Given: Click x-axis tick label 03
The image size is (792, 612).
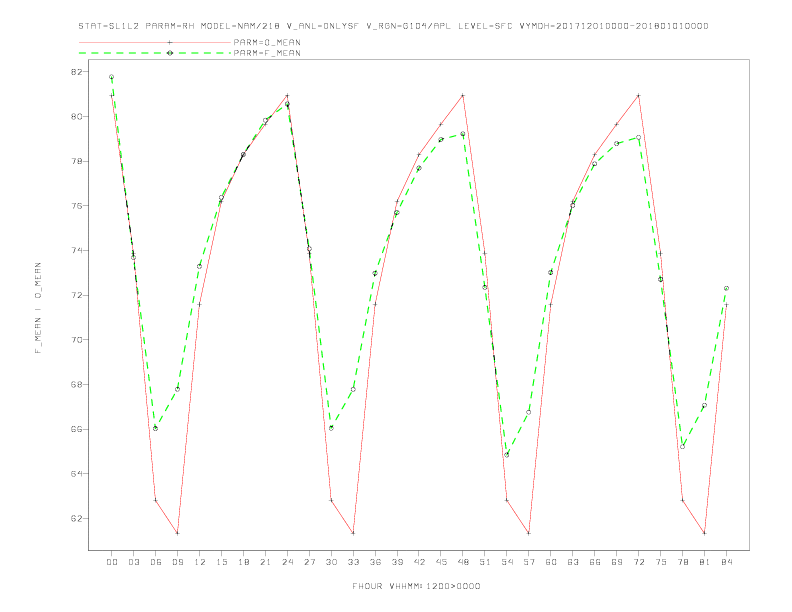Looking at the screenshot, I should (133, 562).
